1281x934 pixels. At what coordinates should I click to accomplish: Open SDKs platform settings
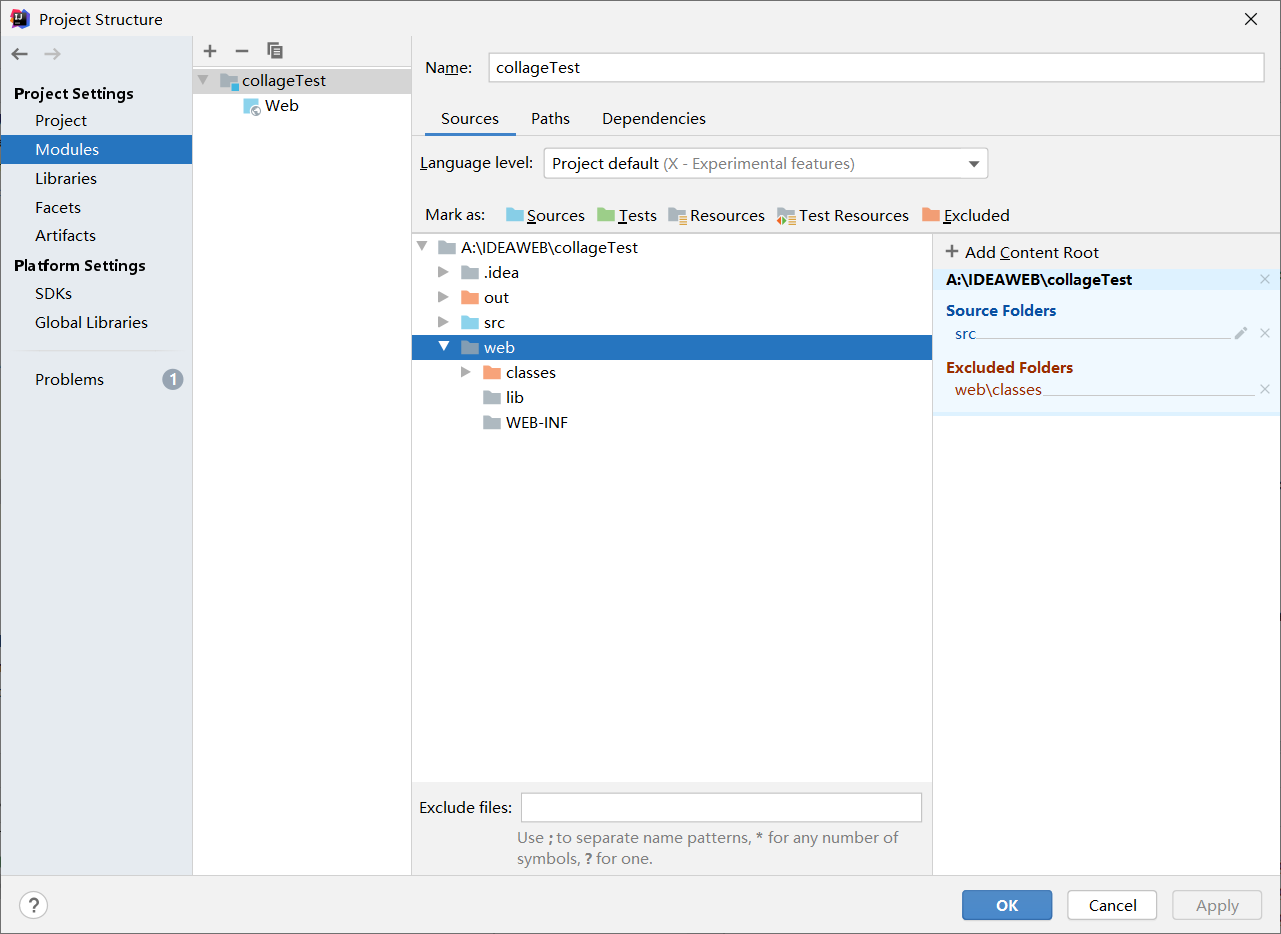53,293
